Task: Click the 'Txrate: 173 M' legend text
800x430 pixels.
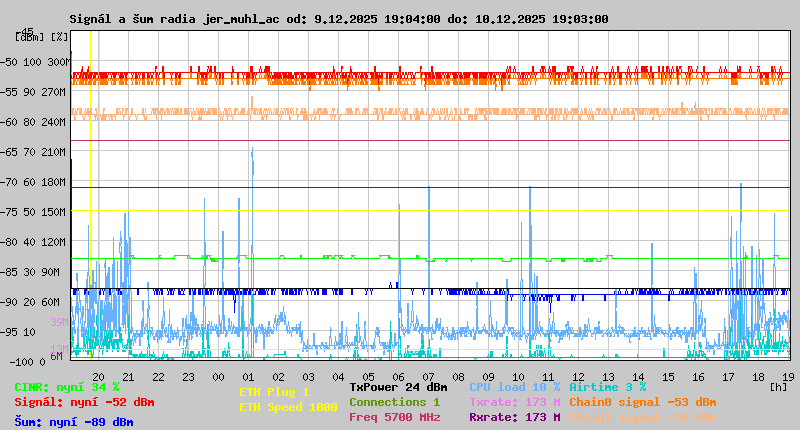Action: tap(515, 402)
